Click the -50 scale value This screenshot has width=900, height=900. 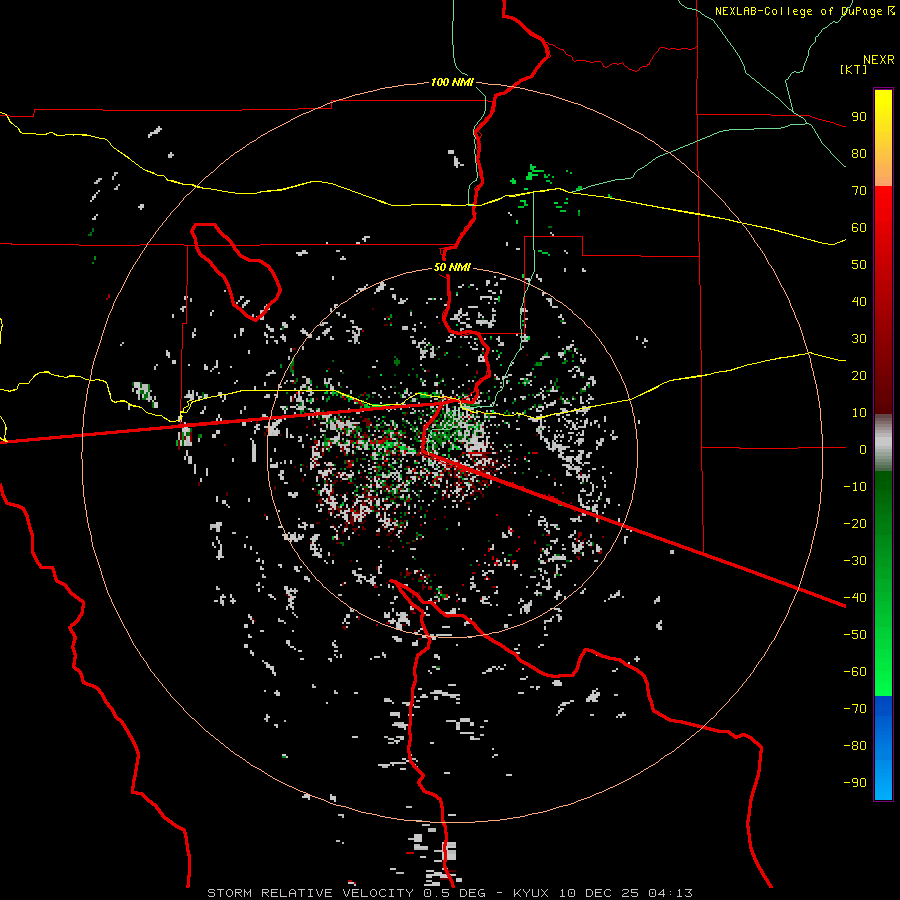coord(855,635)
